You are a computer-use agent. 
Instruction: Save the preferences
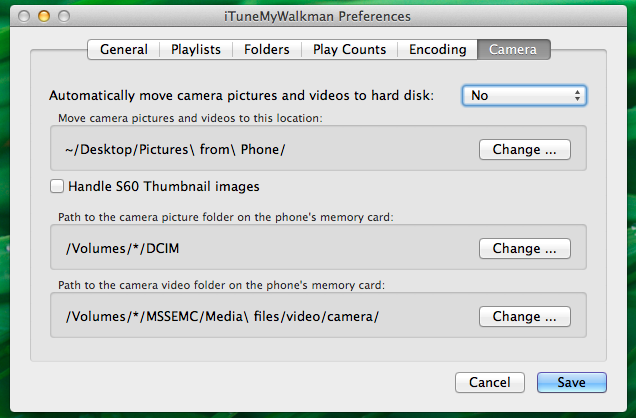pos(572,382)
